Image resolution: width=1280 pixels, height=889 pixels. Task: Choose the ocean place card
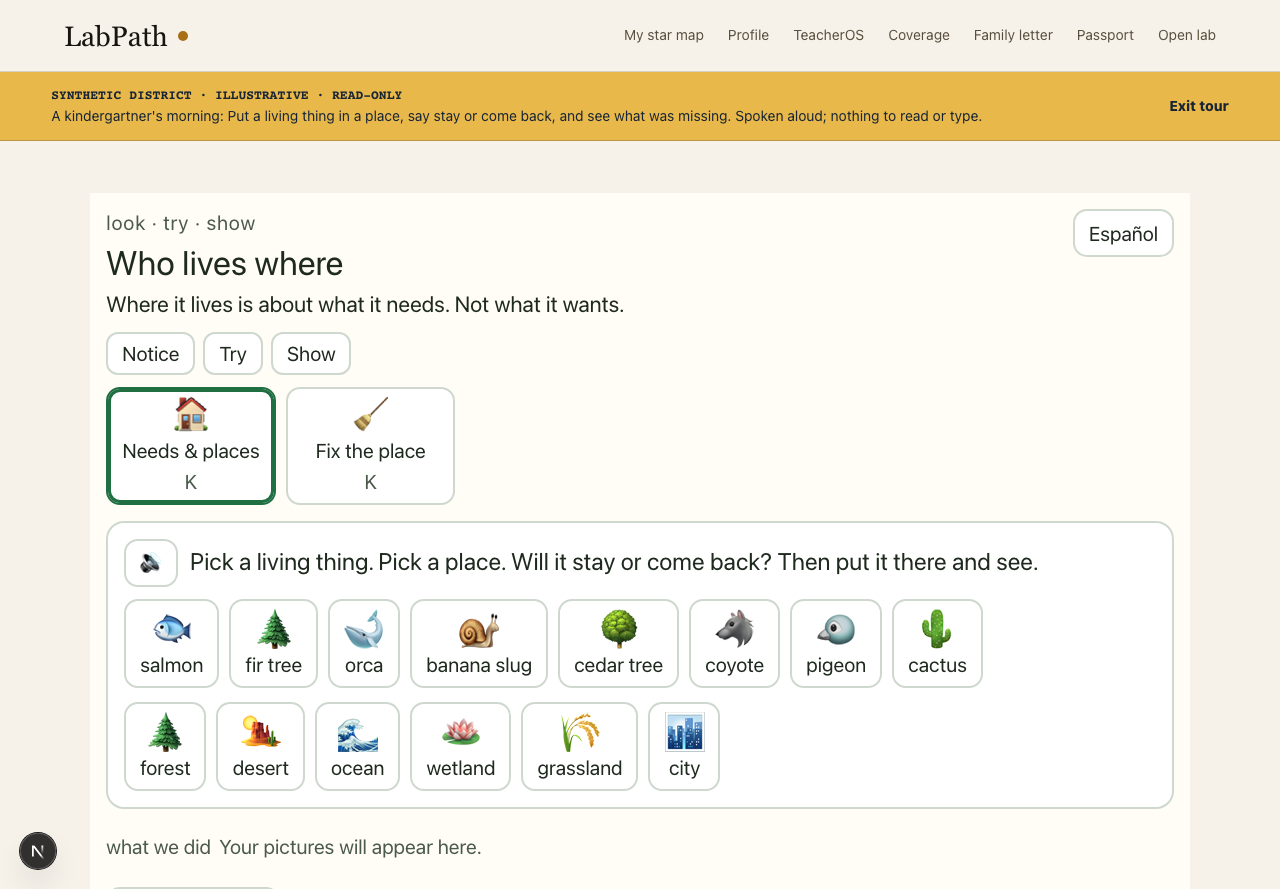pos(357,747)
